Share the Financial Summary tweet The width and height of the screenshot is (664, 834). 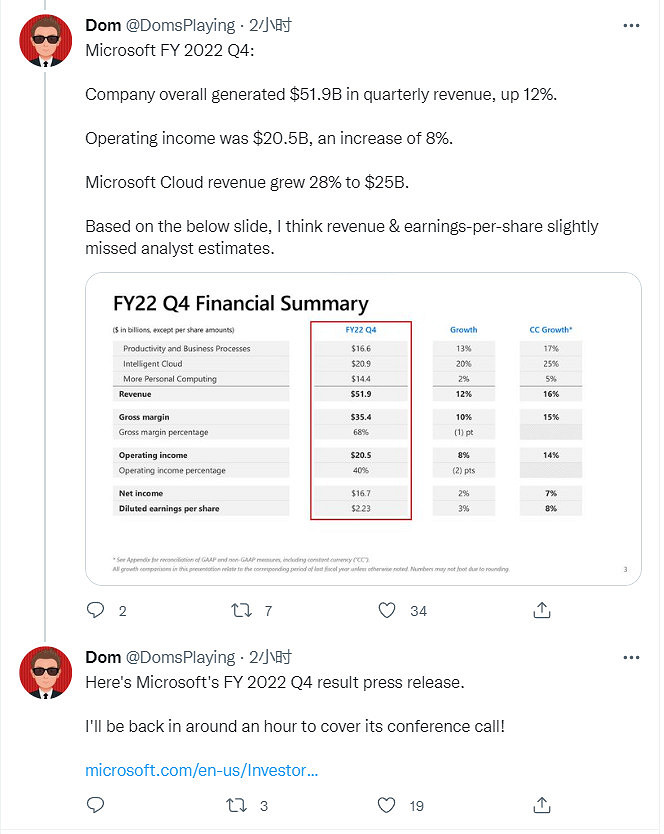(541, 610)
